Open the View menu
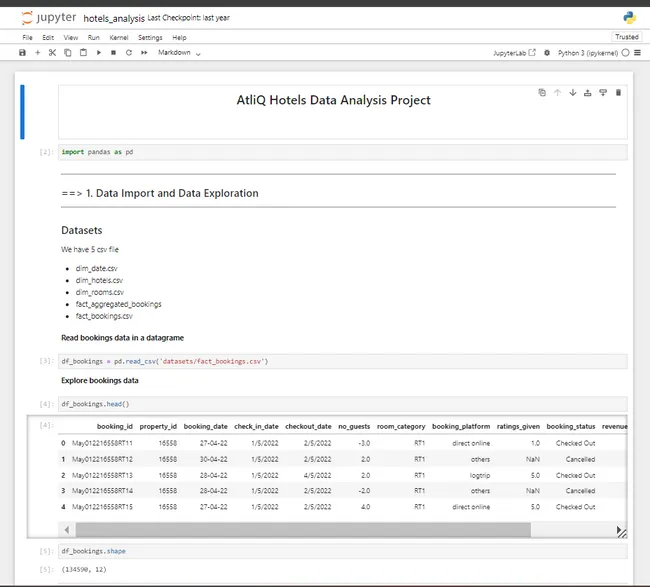Image resolution: width=650 pixels, height=587 pixels. (71, 37)
